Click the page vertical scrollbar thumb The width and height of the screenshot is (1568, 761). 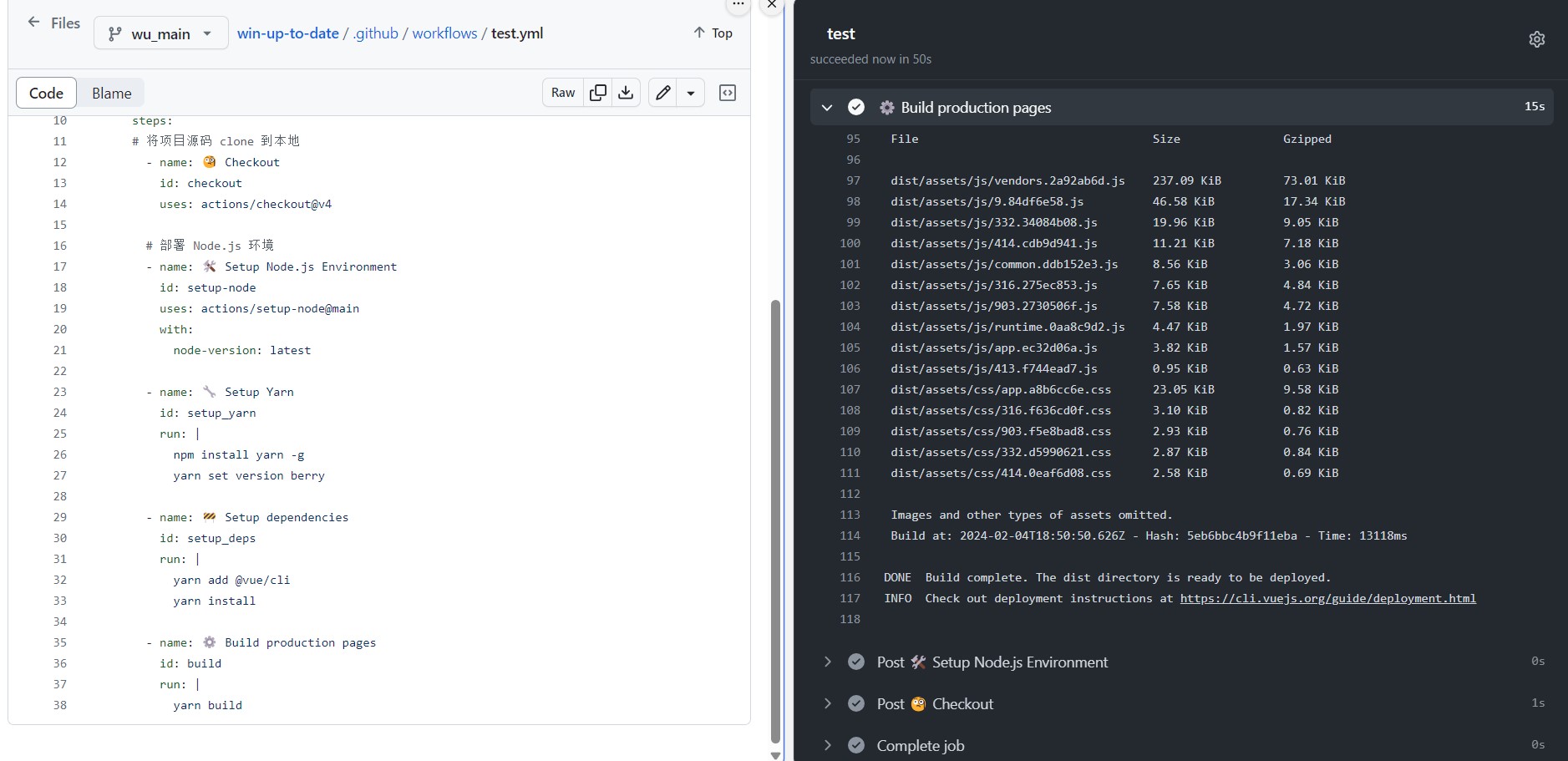point(775,521)
